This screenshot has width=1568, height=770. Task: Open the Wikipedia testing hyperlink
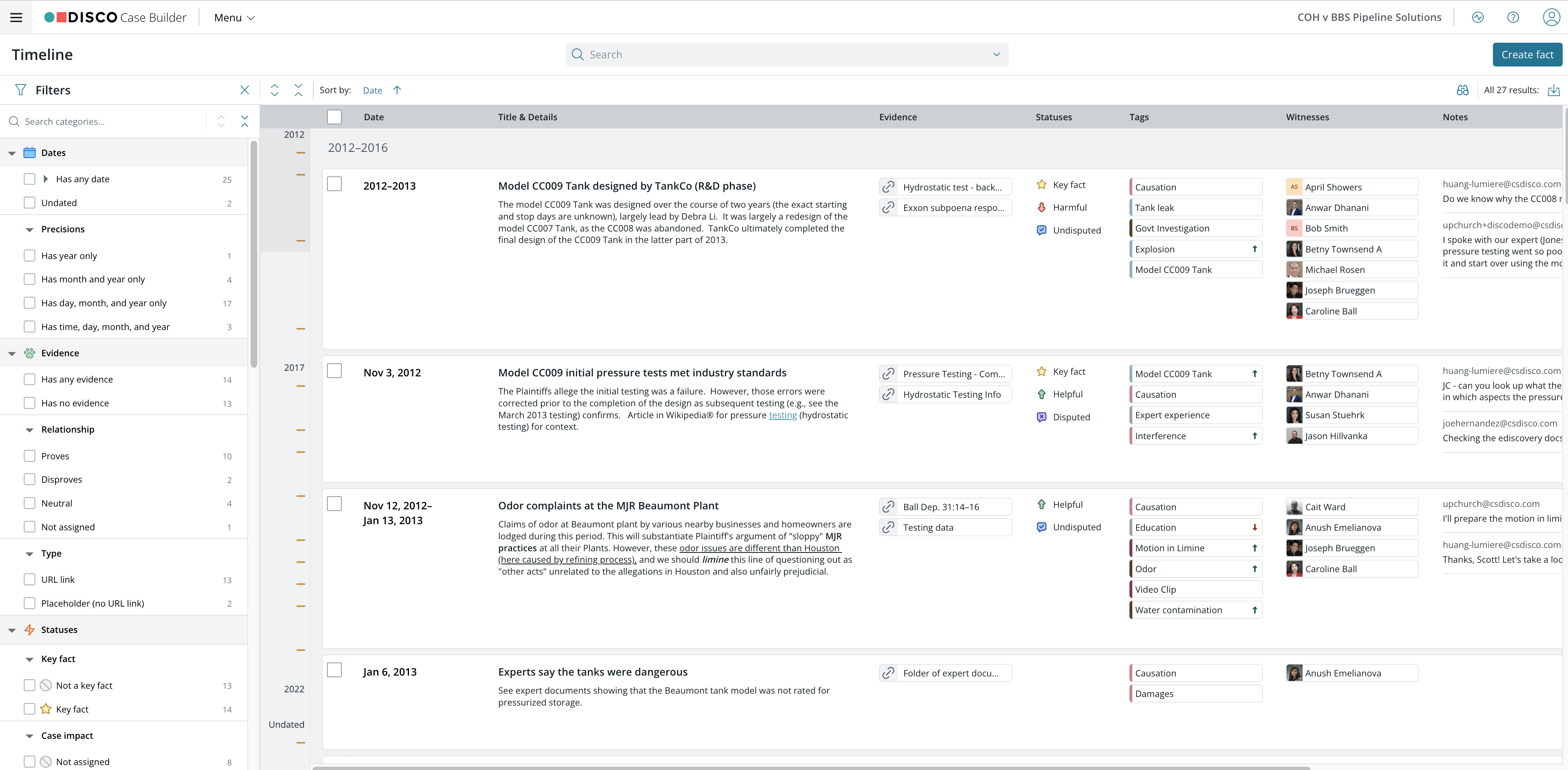click(x=783, y=415)
